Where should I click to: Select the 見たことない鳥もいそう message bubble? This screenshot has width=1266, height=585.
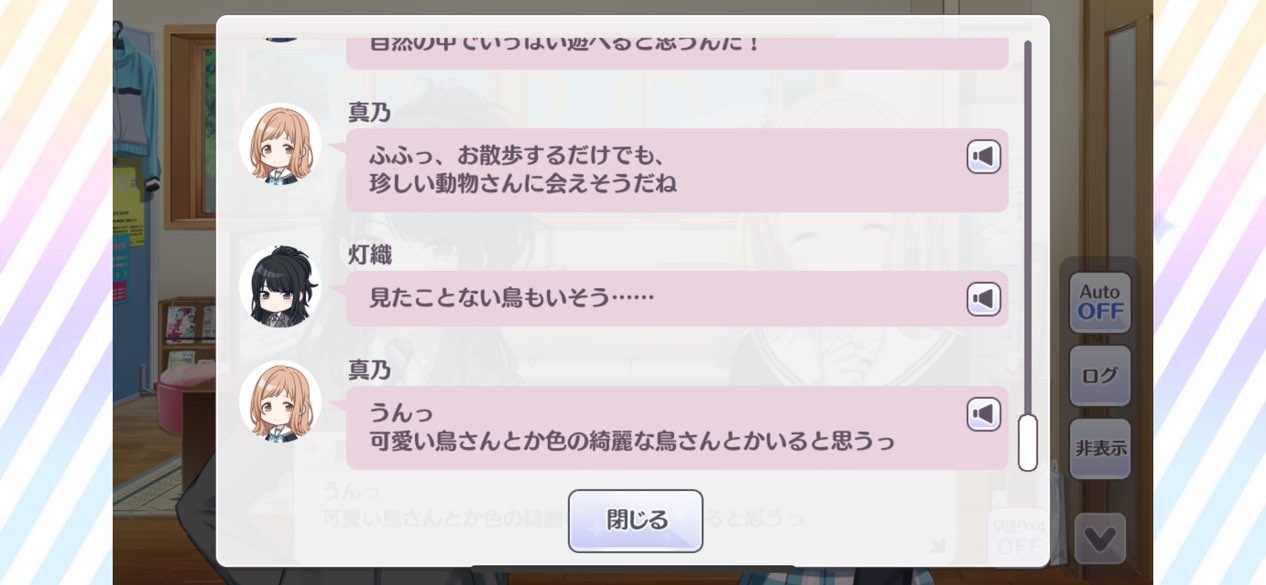(x=677, y=298)
